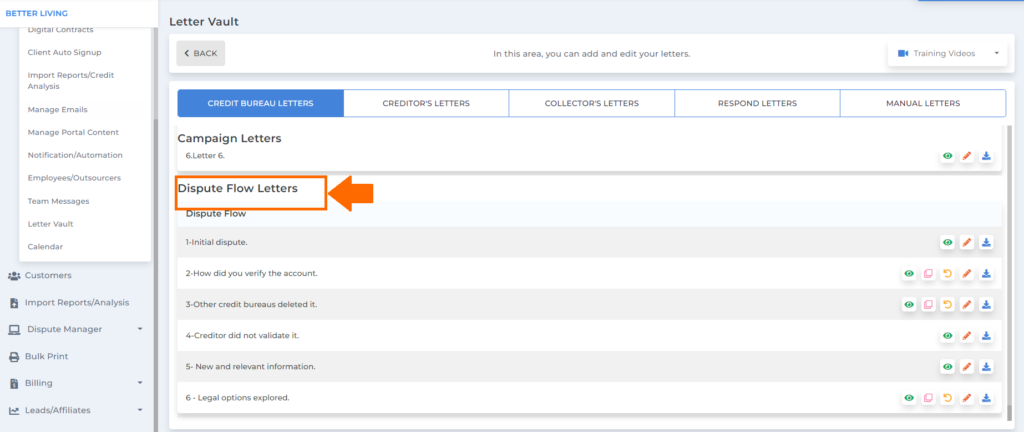Click the '1-Initial dispute.' letter row text
Screen dimensions: 1024x432
tap(216, 242)
